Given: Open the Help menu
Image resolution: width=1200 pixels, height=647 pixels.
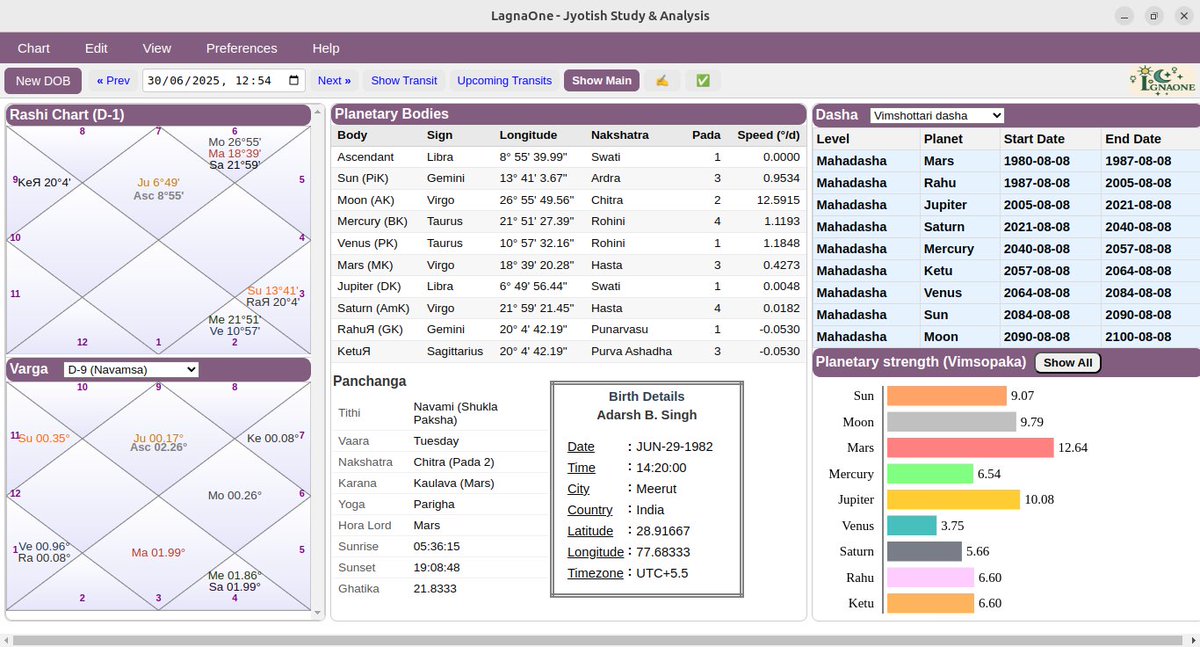Looking at the screenshot, I should pyautogui.click(x=325, y=47).
